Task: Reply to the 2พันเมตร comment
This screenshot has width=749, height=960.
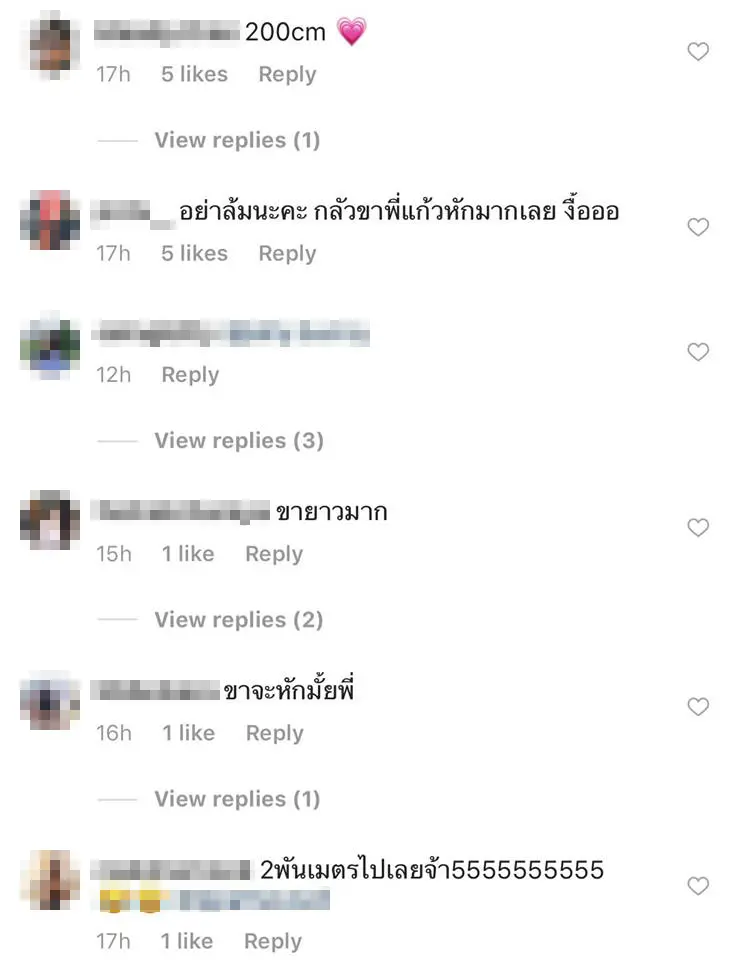Action: pos(273,942)
